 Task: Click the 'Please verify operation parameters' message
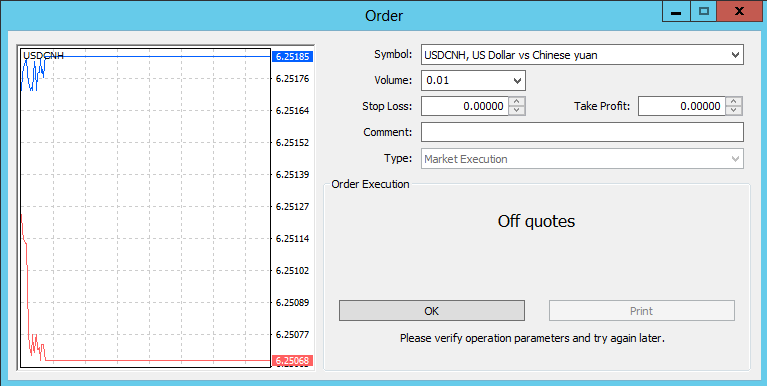tap(532, 338)
